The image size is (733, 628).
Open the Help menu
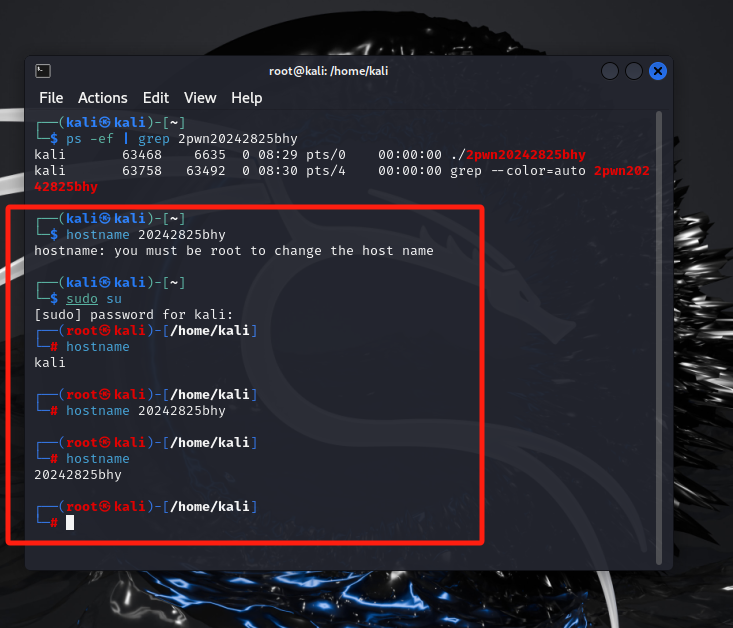(246, 98)
